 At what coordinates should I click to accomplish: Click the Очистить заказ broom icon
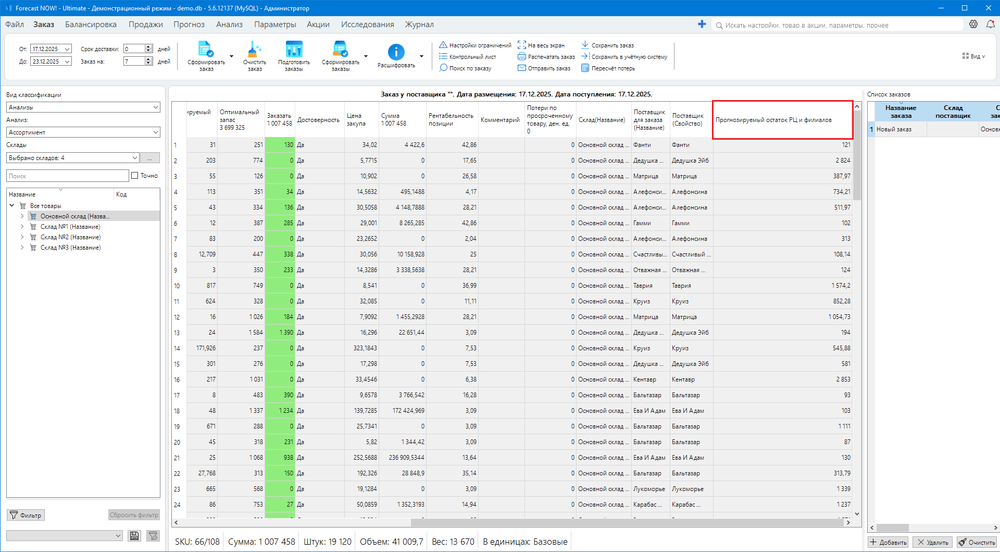click(254, 50)
